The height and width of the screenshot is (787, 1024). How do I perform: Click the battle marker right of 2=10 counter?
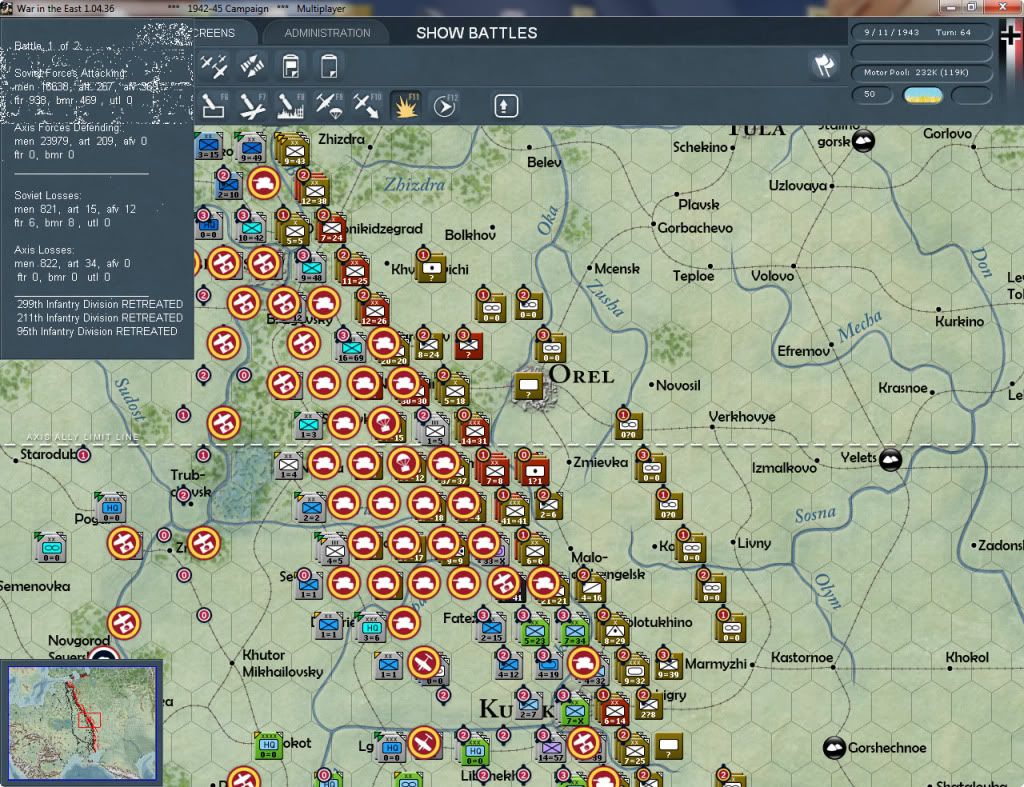pos(264,183)
